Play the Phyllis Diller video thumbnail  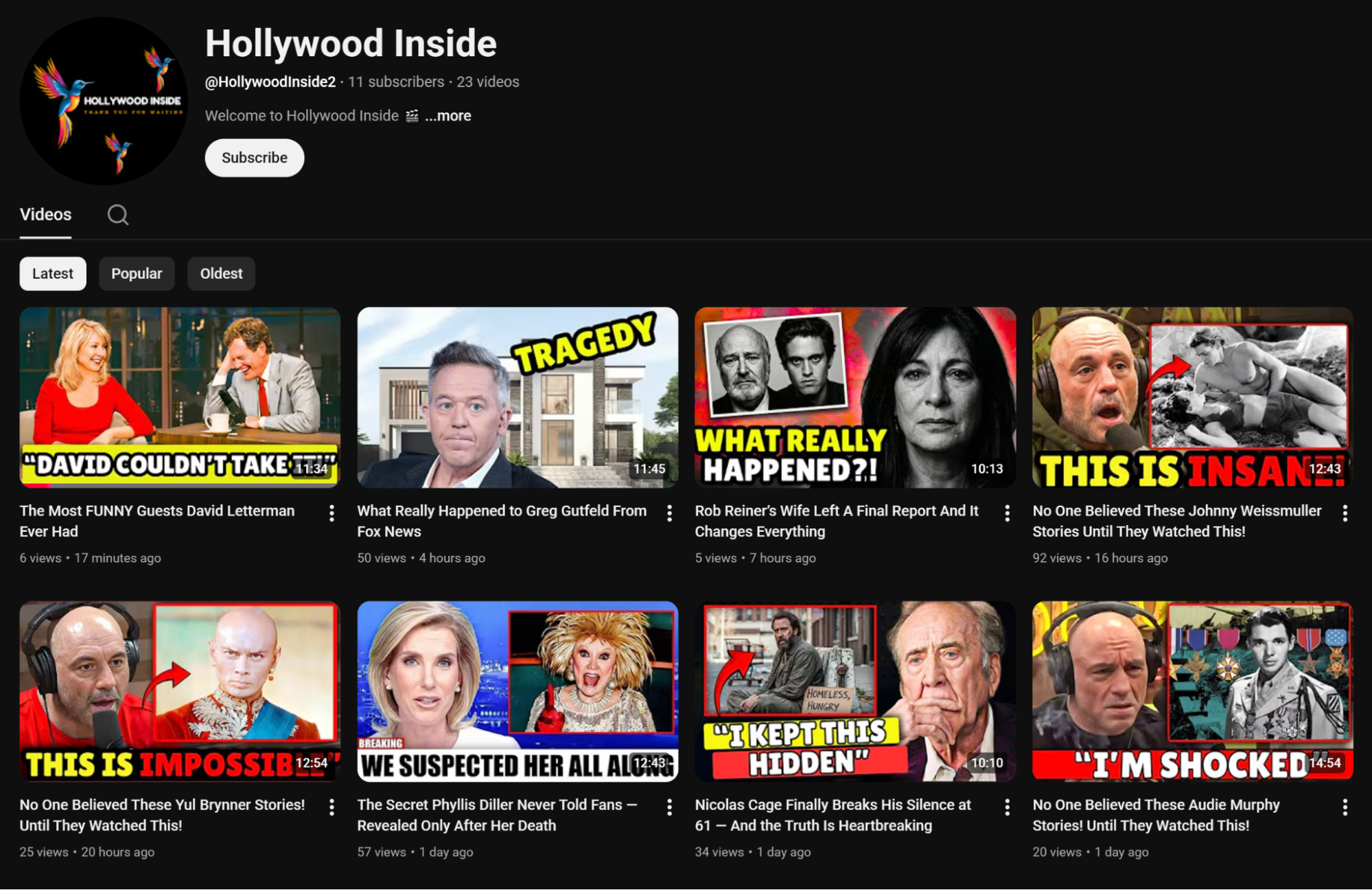pyautogui.click(x=518, y=691)
